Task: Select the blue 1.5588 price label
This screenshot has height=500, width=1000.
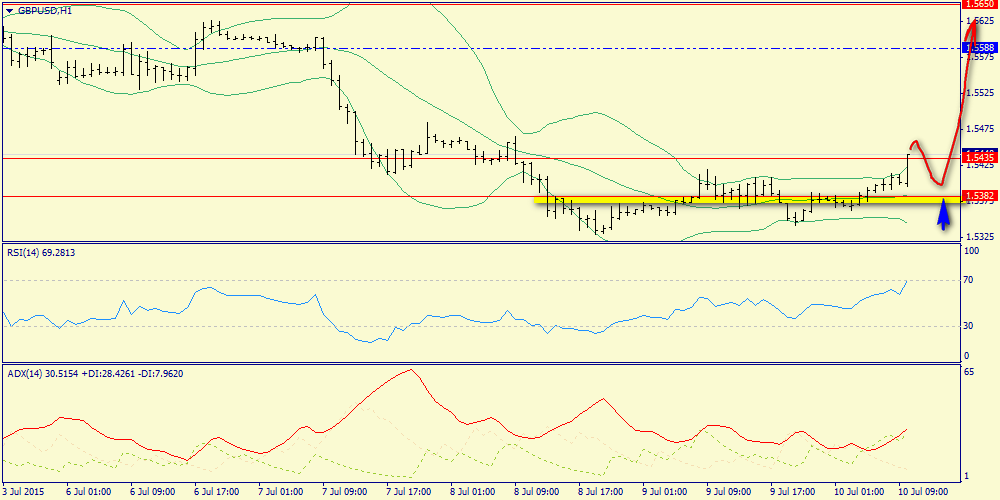Action: (978, 47)
